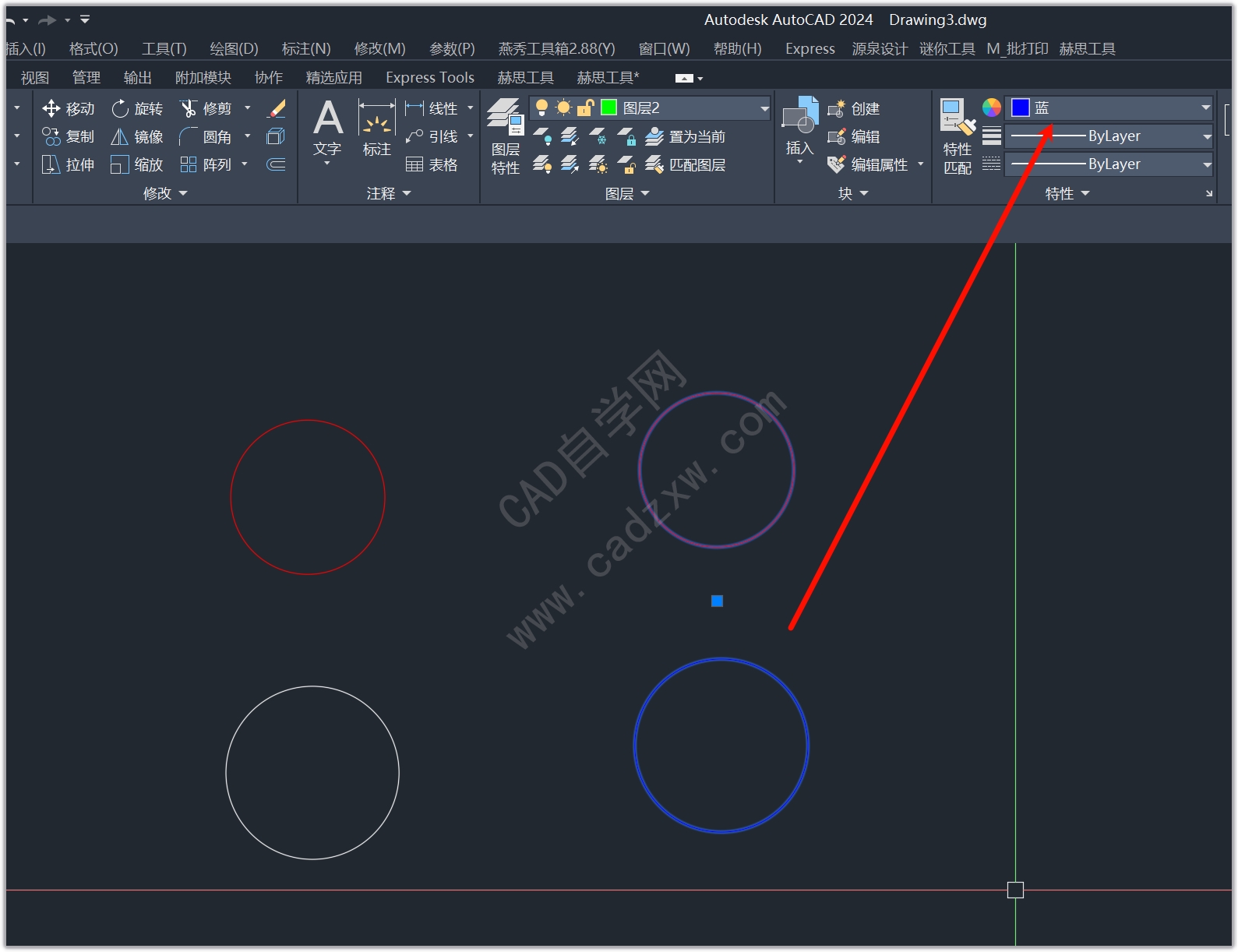This screenshot has width=1238, height=952.
Task: Click the layer off icon in Layers panel
Action: tap(542, 136)
